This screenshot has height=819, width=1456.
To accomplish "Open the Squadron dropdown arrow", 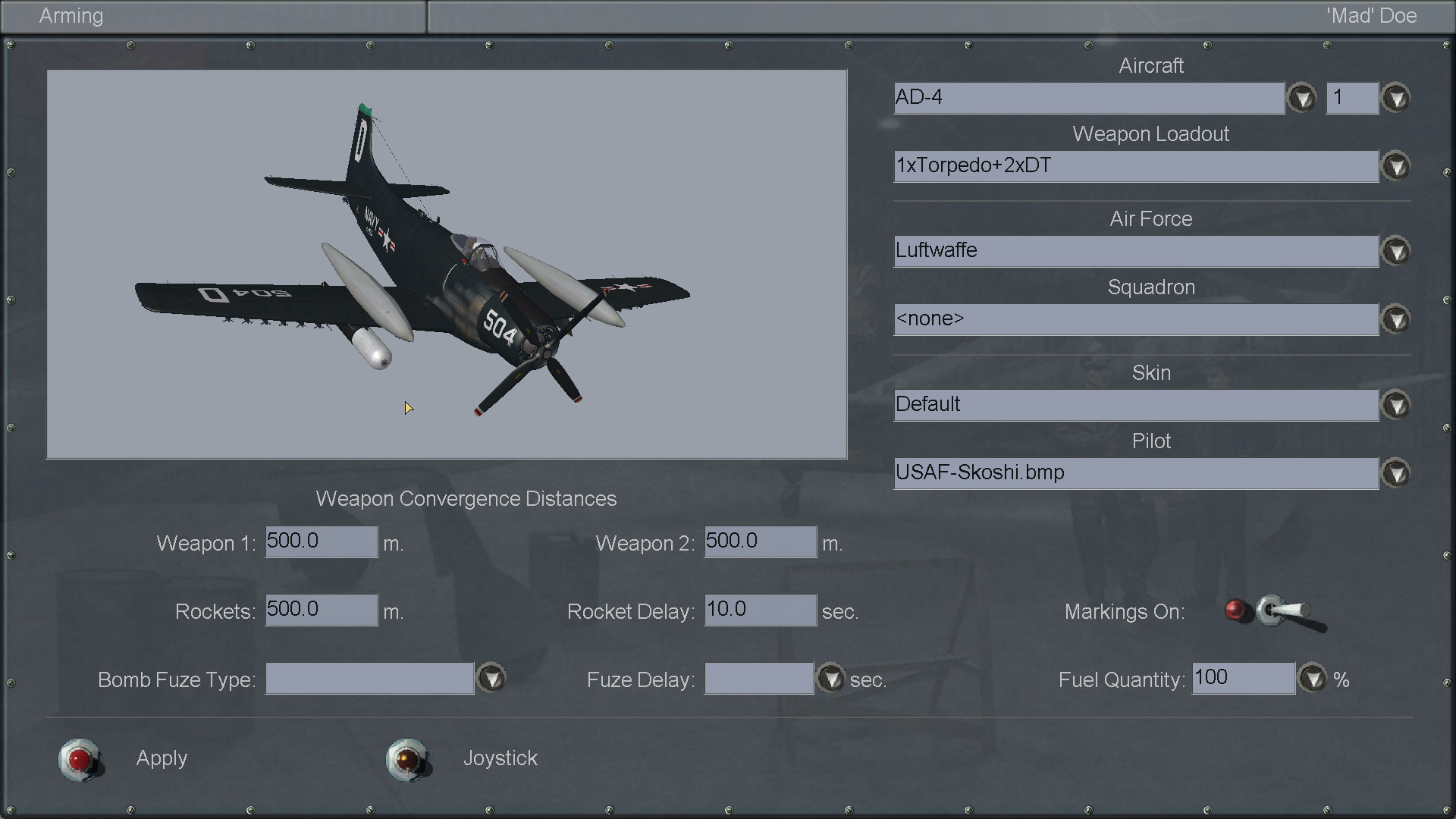I will 1396,320.
